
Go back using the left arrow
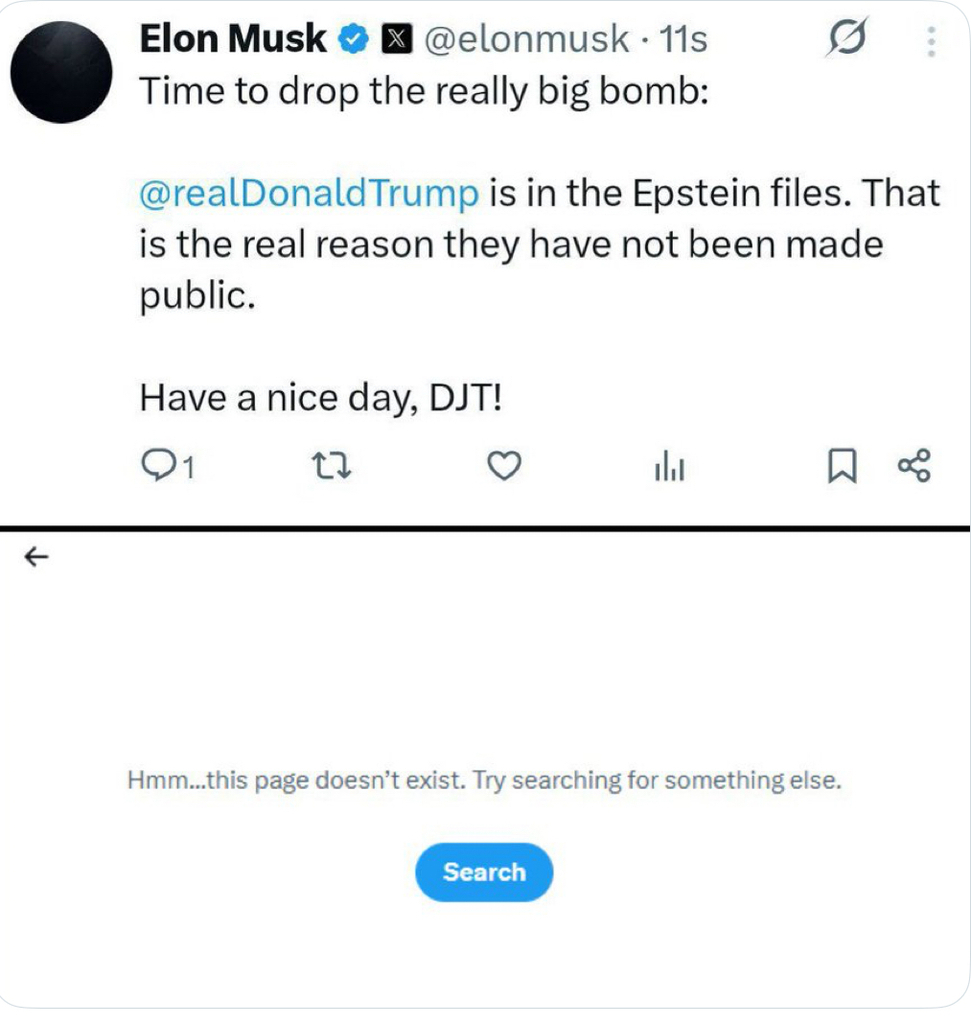pyautogui.click(x=37, y=557)
